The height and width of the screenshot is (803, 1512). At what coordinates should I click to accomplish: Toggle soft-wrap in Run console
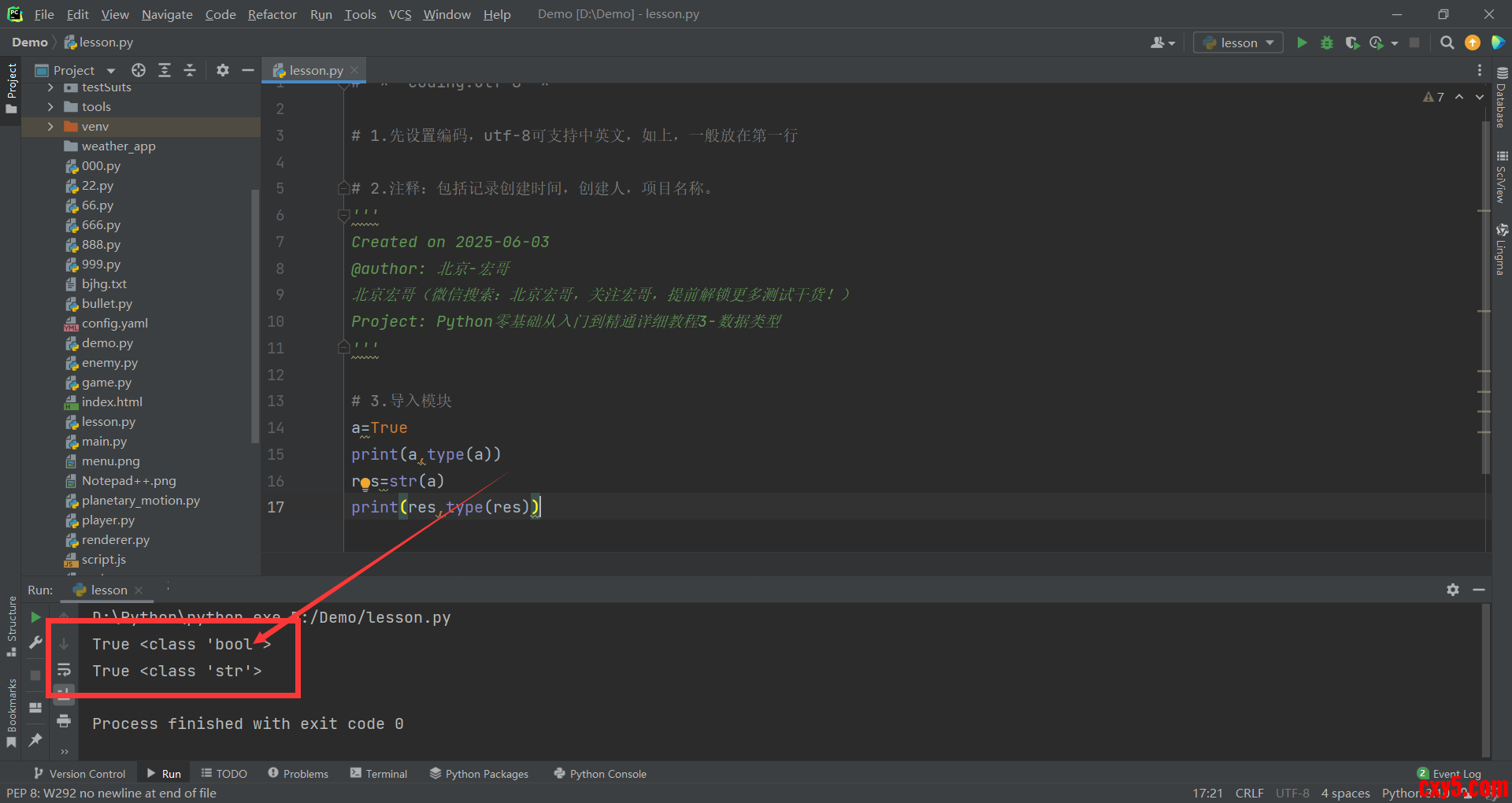pyautogui.click(x=64, y=670)
